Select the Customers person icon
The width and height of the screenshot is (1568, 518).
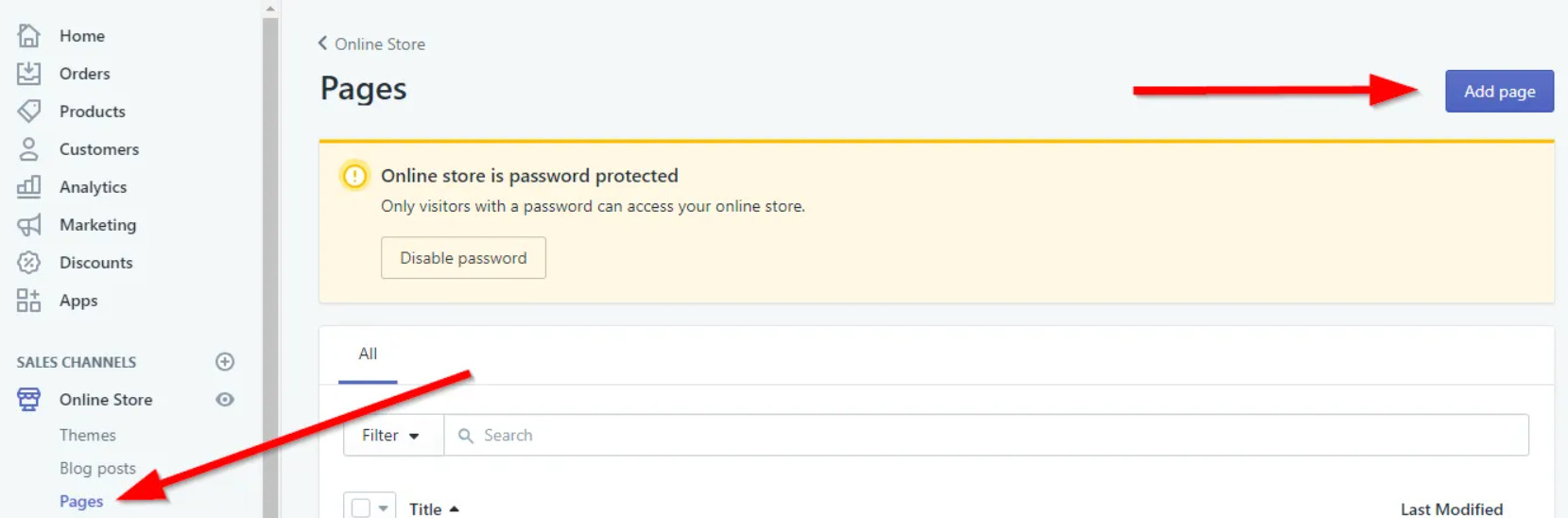click(x=29, y=149)
